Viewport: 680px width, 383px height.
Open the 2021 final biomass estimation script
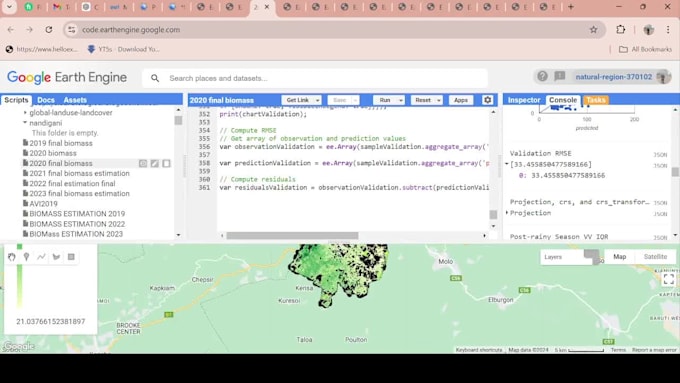tap(79, 173)
